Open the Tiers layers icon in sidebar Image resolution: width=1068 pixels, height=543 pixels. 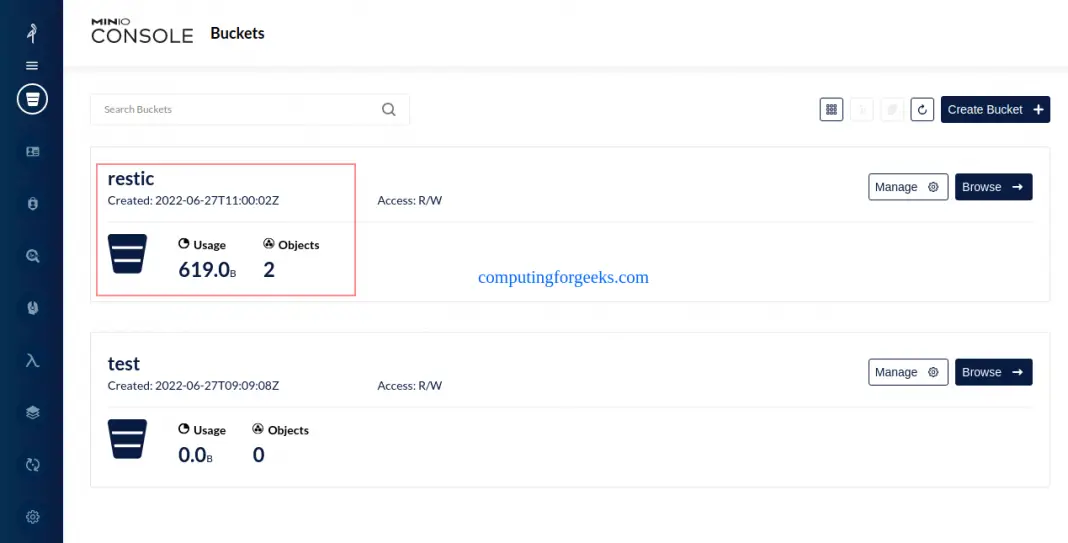click(x=32, y=412)
